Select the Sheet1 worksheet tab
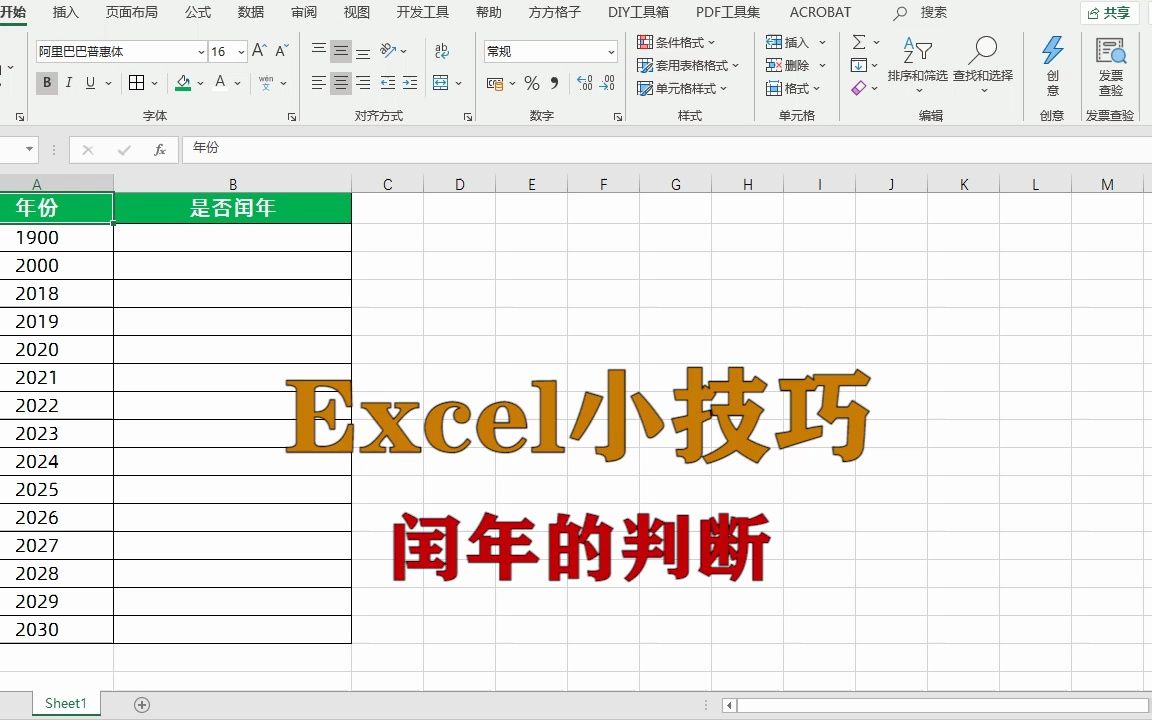The width and height of the screenshot is (1152, 720). [65, 703]
